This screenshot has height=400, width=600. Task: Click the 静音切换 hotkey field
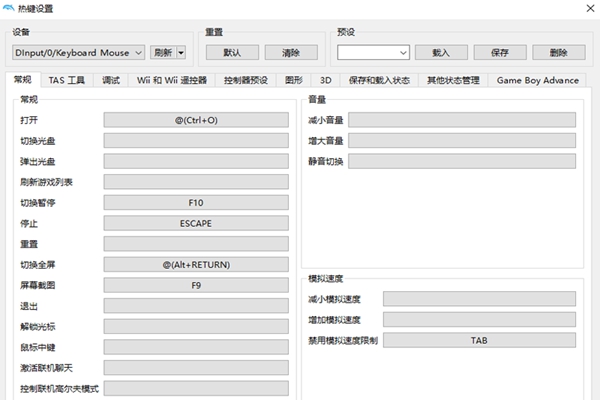[x=462, y=161]
